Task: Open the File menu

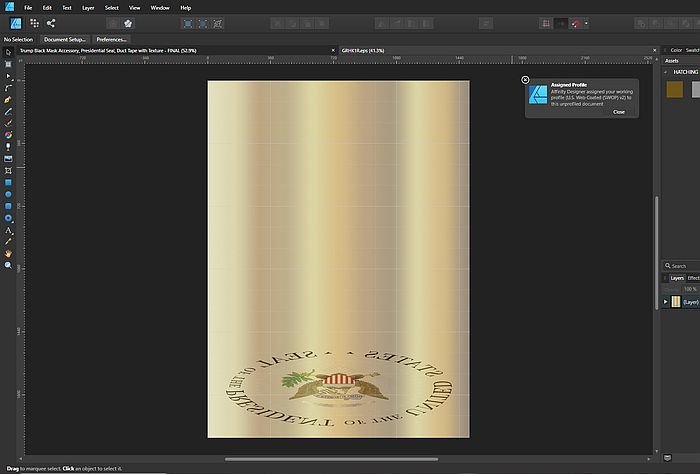Action: coord(28,8)
